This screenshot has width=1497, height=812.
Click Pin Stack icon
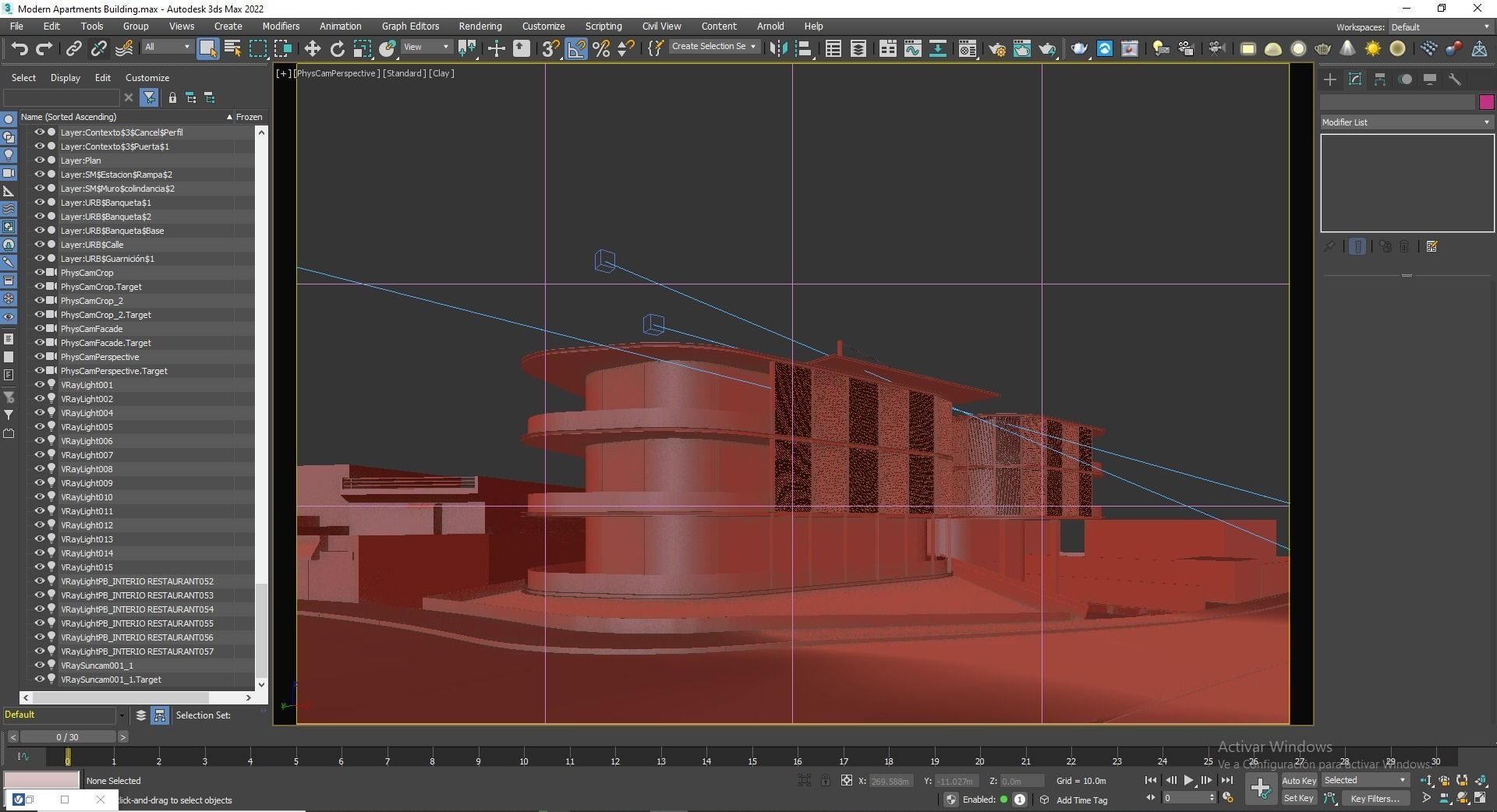[1329, 246]
